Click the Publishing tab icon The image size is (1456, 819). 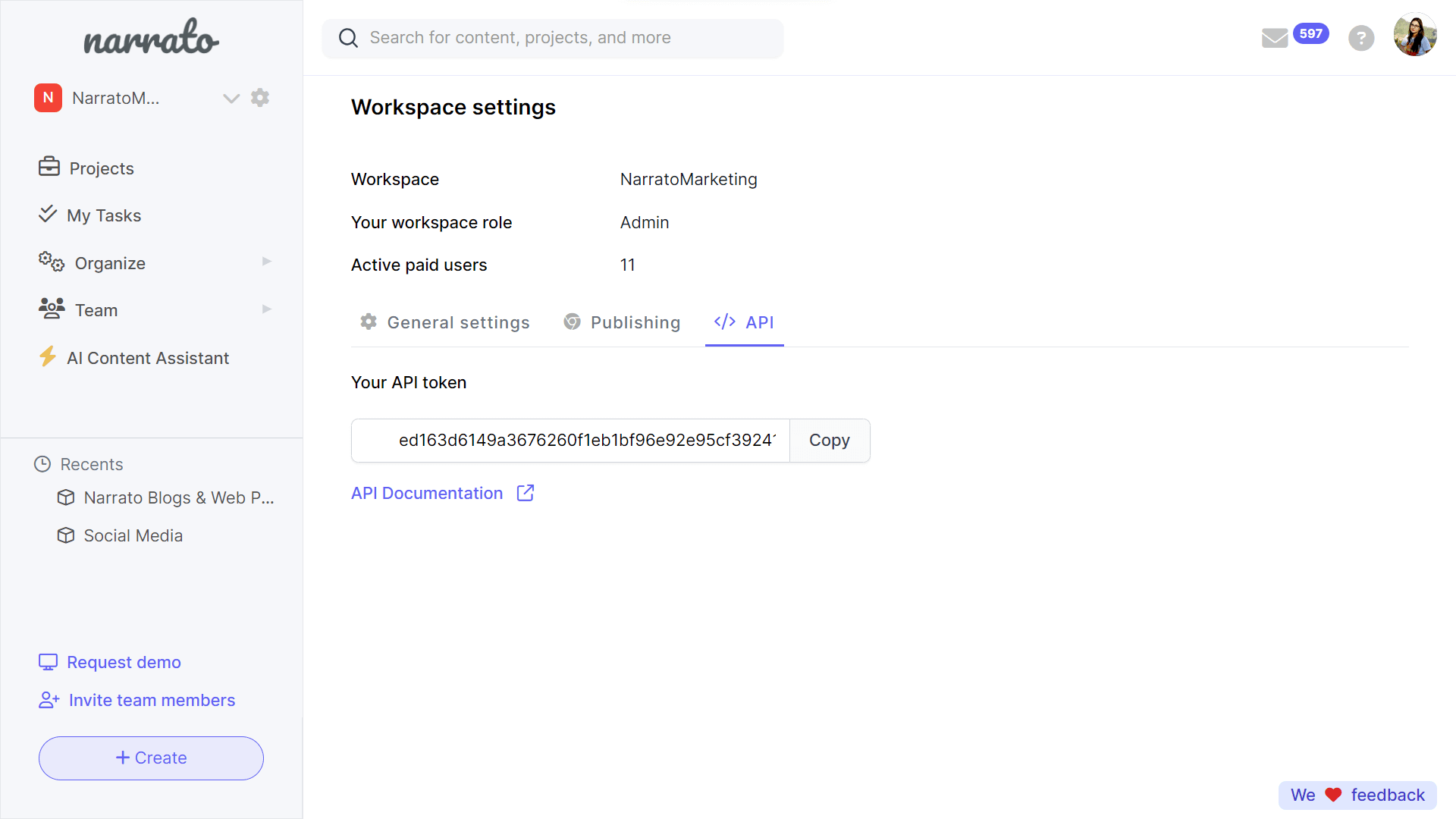[573, 322]
